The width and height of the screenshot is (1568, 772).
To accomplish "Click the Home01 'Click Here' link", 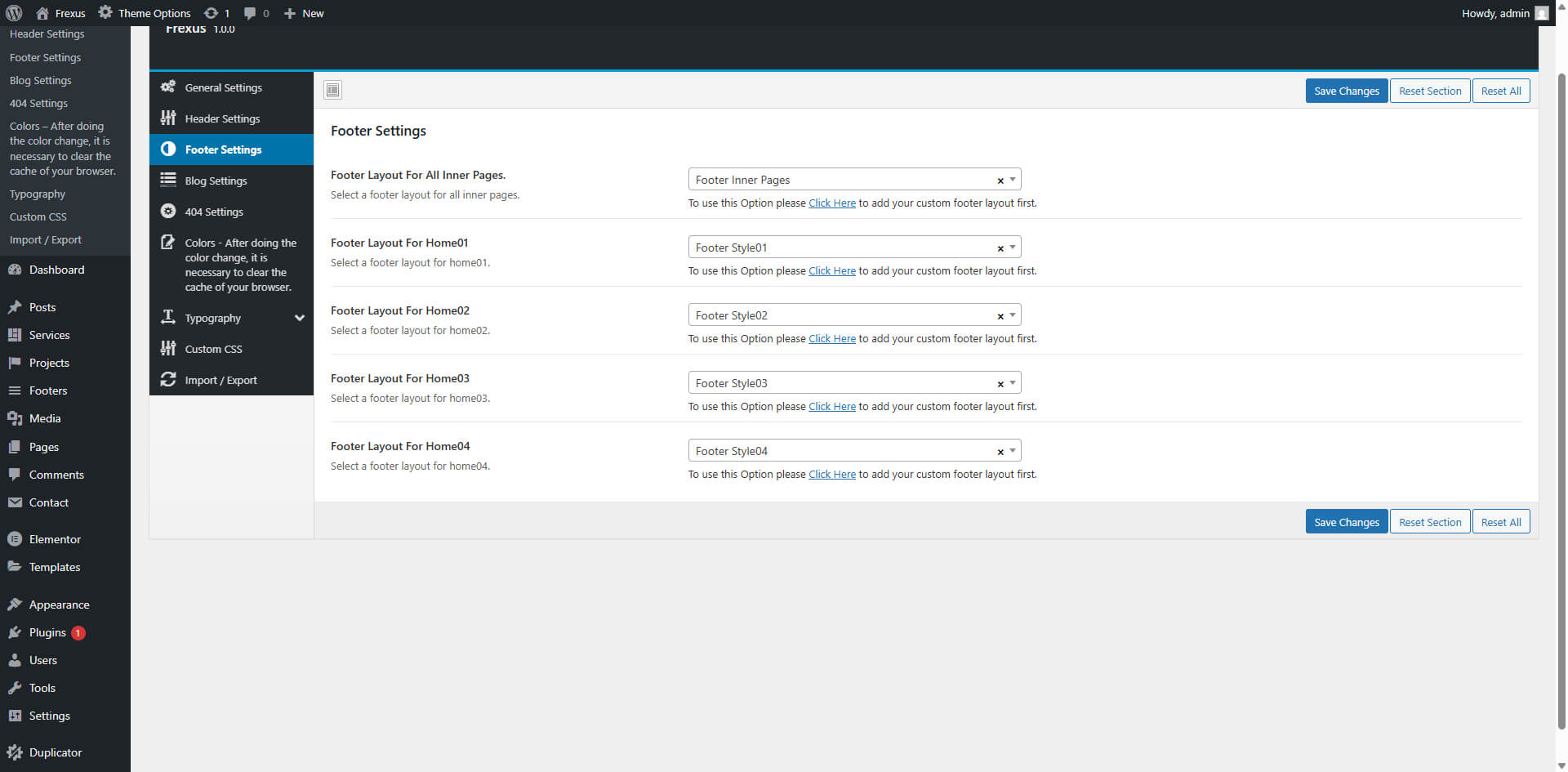I will click(x=831, y=271).
